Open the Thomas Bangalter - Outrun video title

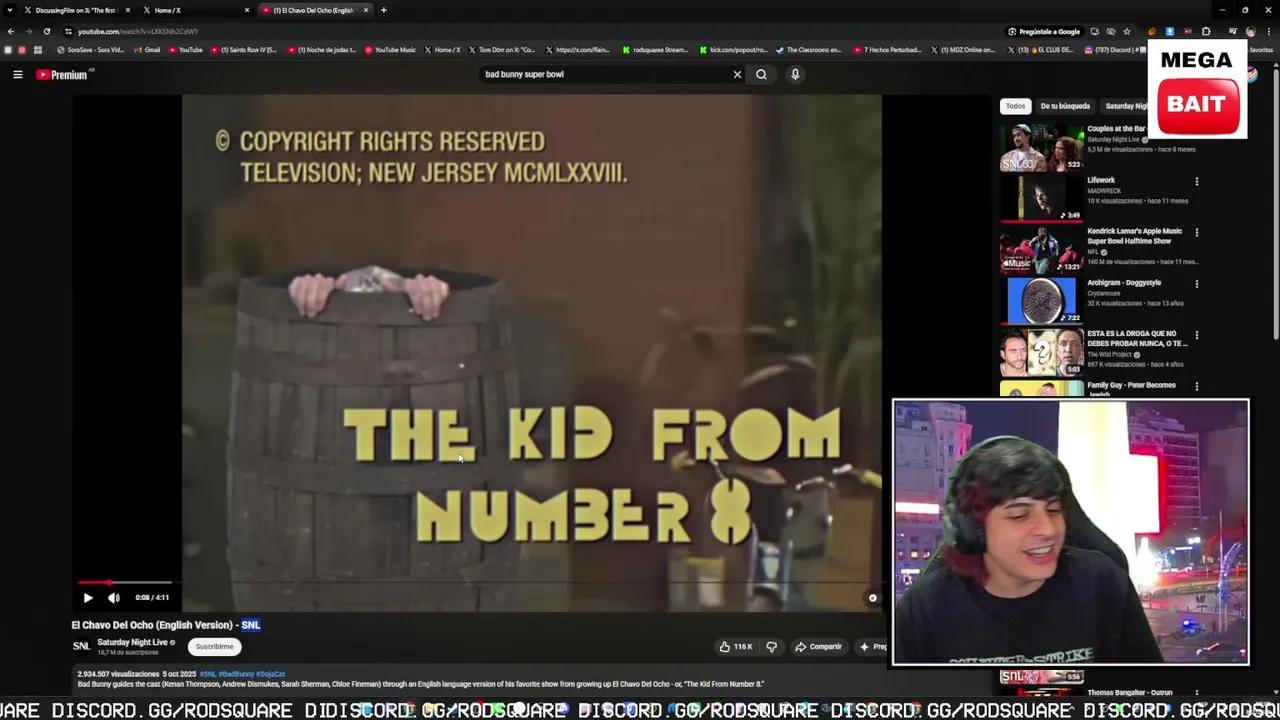coord(1130,692)
